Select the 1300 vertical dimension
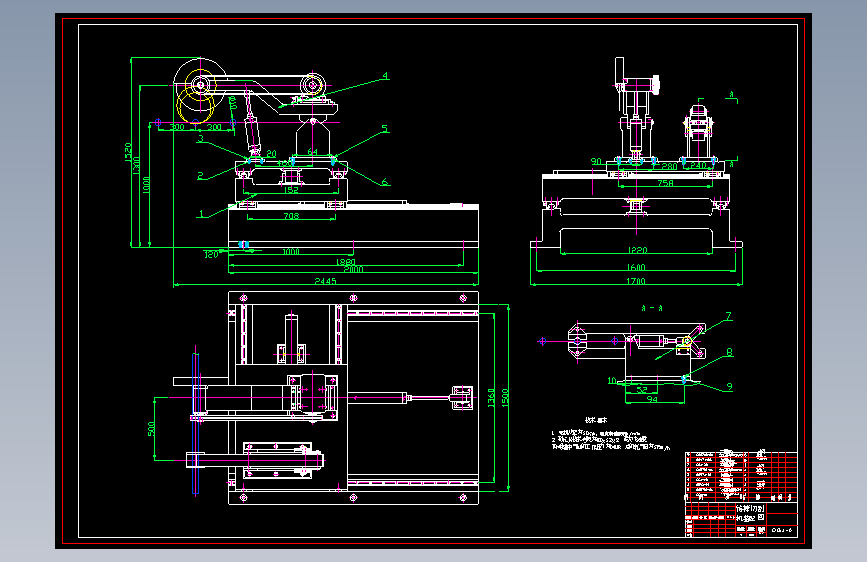The width and height of the screenshot is (867, 562). click(137, 167)
